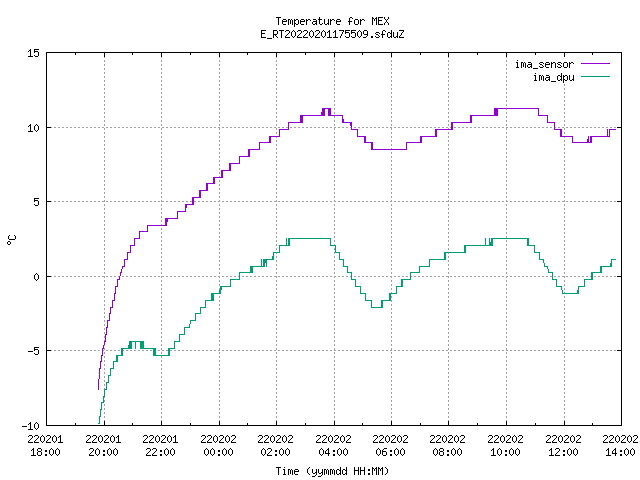Click the chart title 'Temperature for MEX'
The image size is (640, 480).
click(332, 21)
